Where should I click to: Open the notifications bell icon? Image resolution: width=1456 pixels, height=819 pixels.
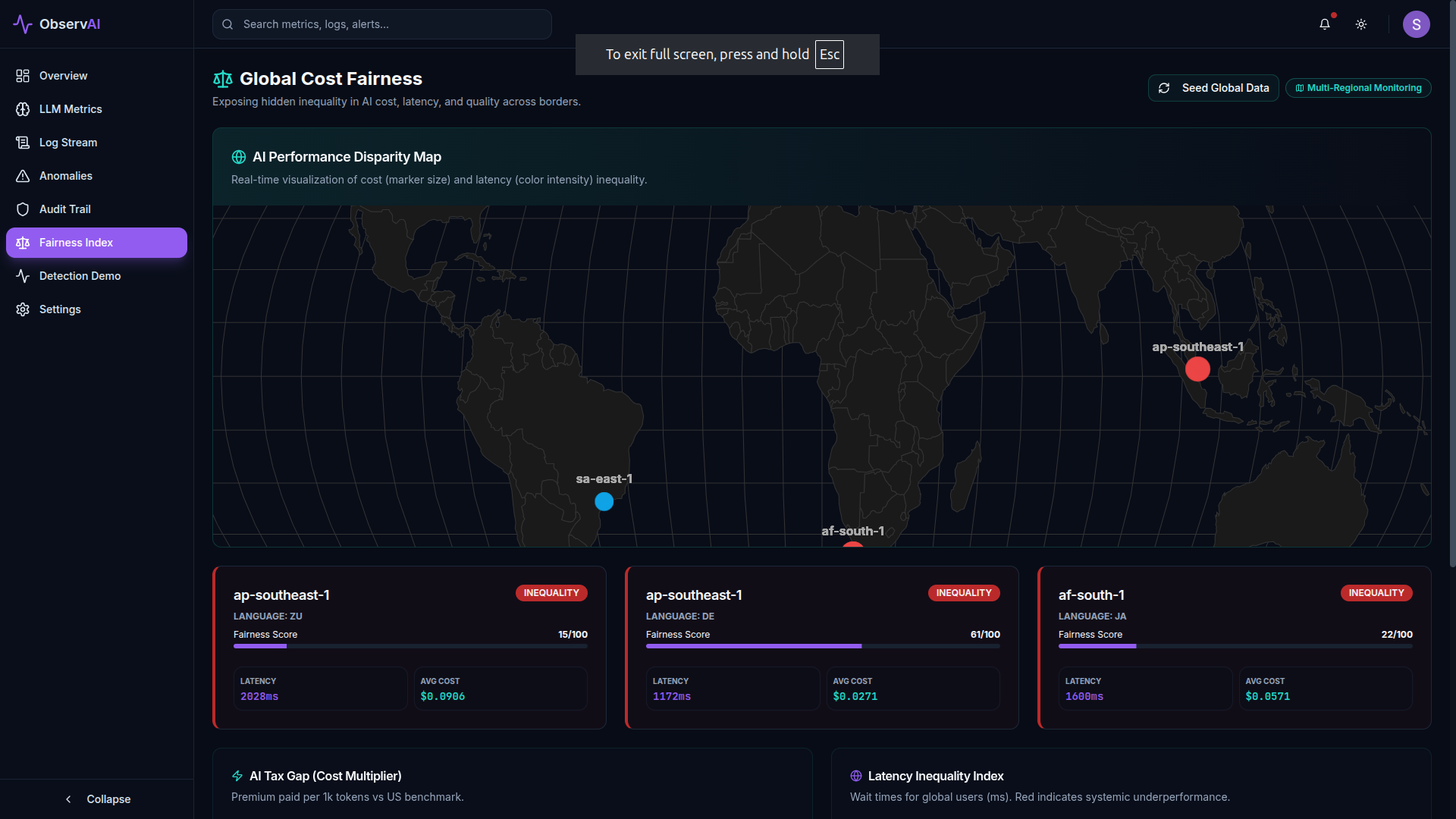tap(1324, 24)
